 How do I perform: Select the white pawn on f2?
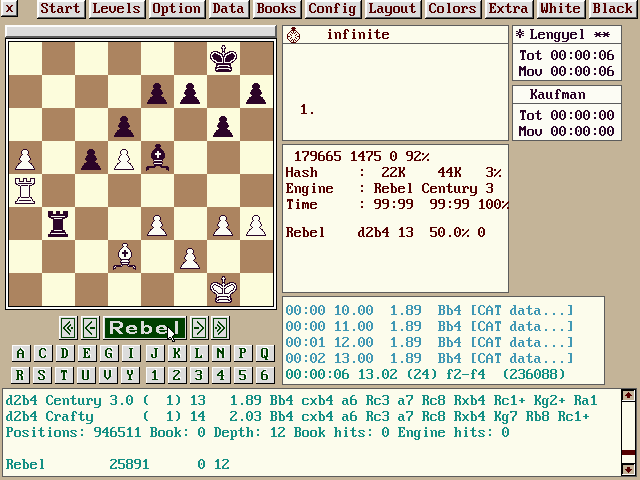coord(191,257)
